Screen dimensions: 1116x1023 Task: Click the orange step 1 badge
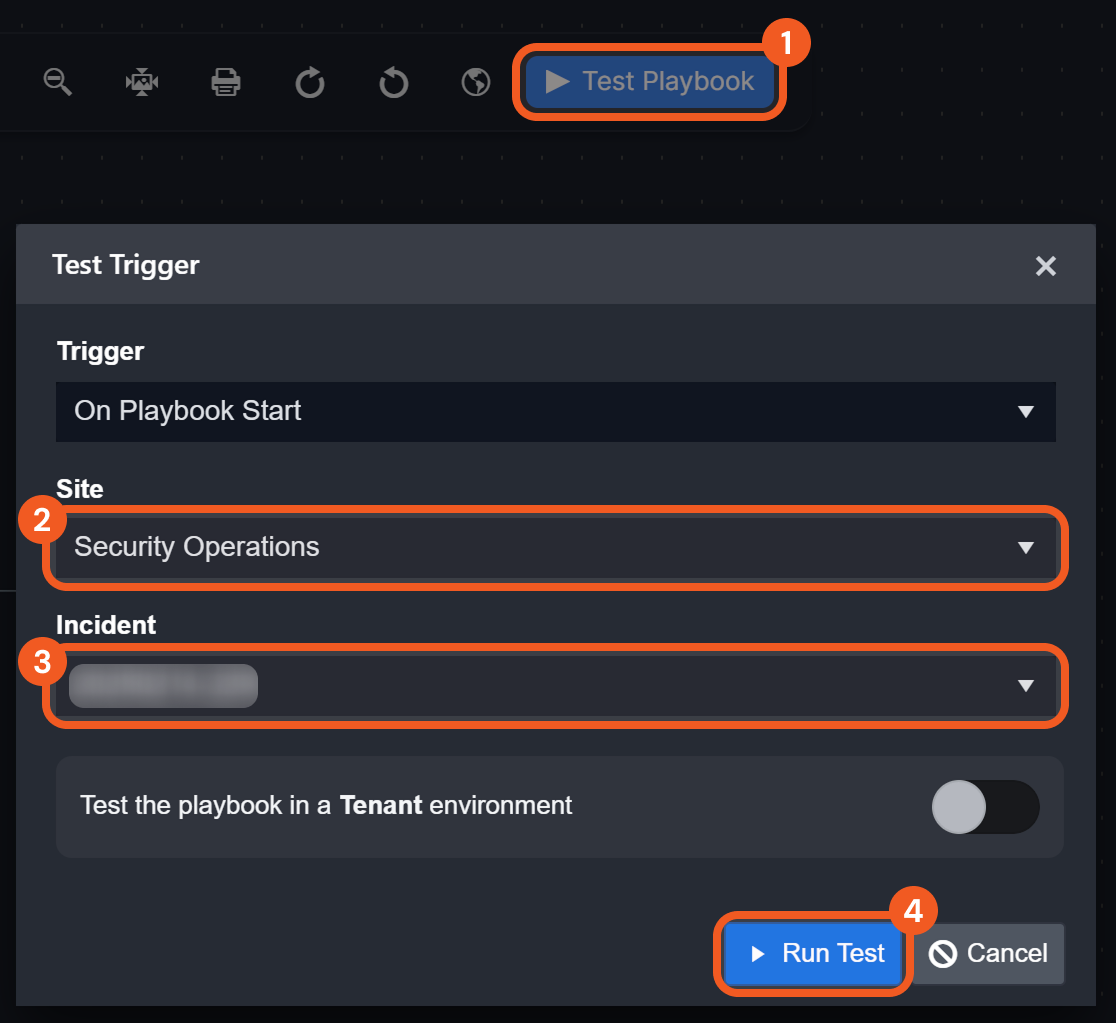pos(785,44)
